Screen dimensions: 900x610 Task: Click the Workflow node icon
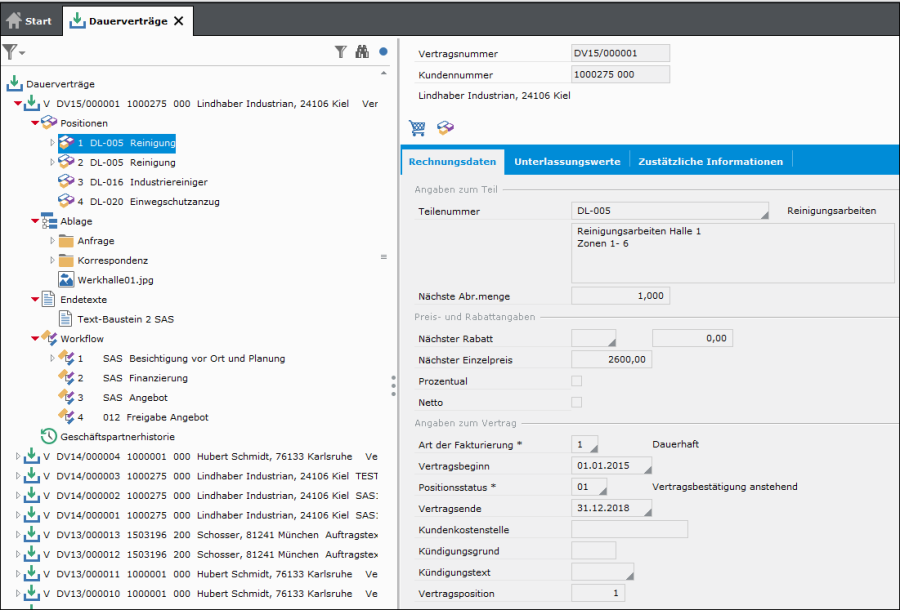click(49, 338)
